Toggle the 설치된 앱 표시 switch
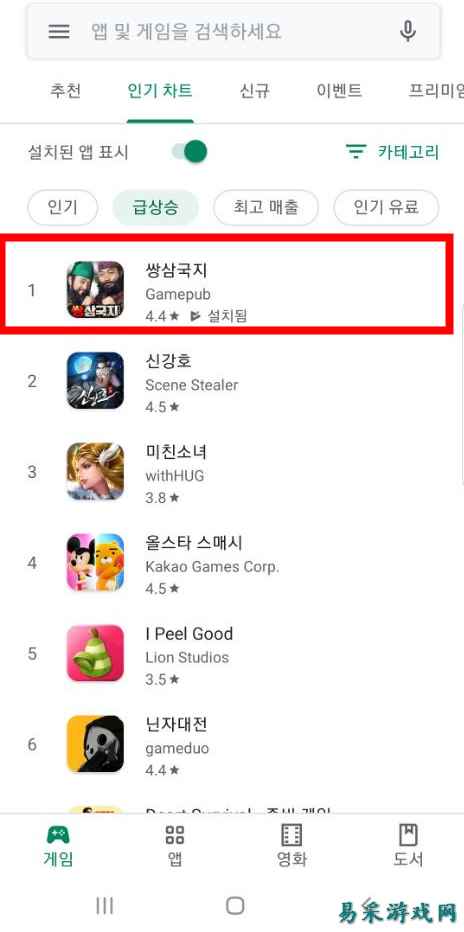The height and width of the screenshot is (932, 464). [190, 152]
